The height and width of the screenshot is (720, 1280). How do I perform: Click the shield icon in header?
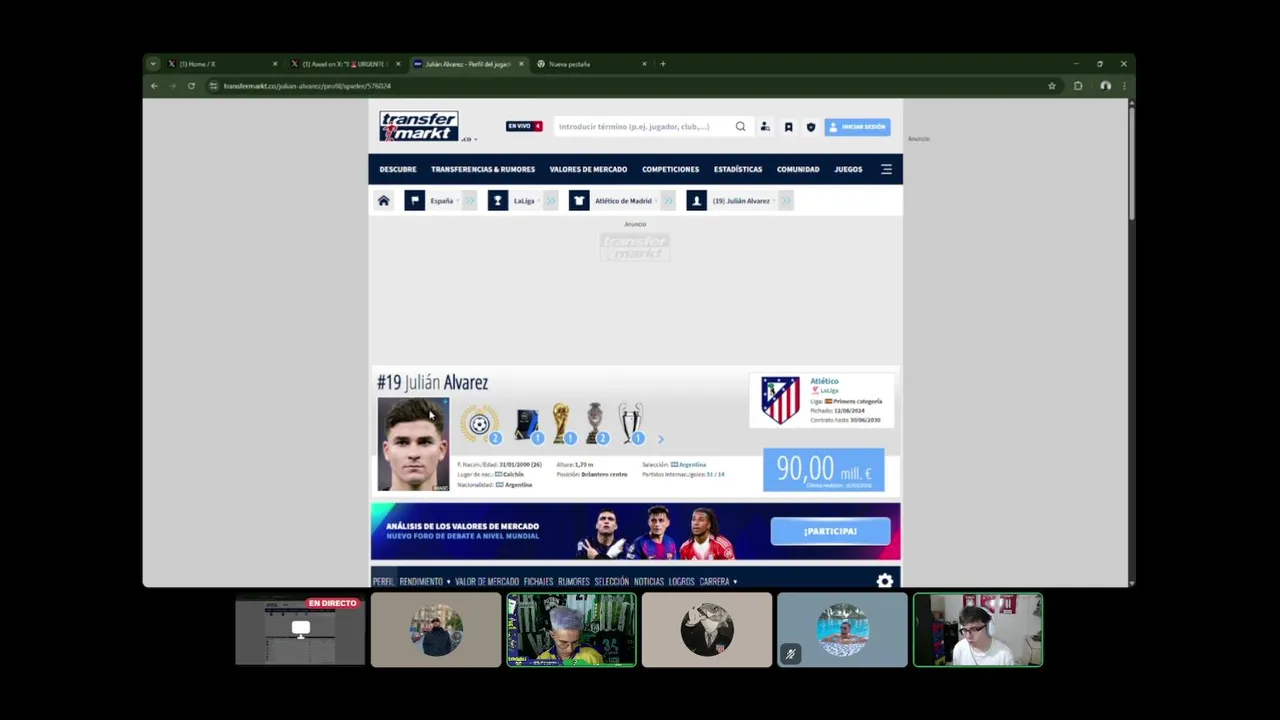coord(811,127)
